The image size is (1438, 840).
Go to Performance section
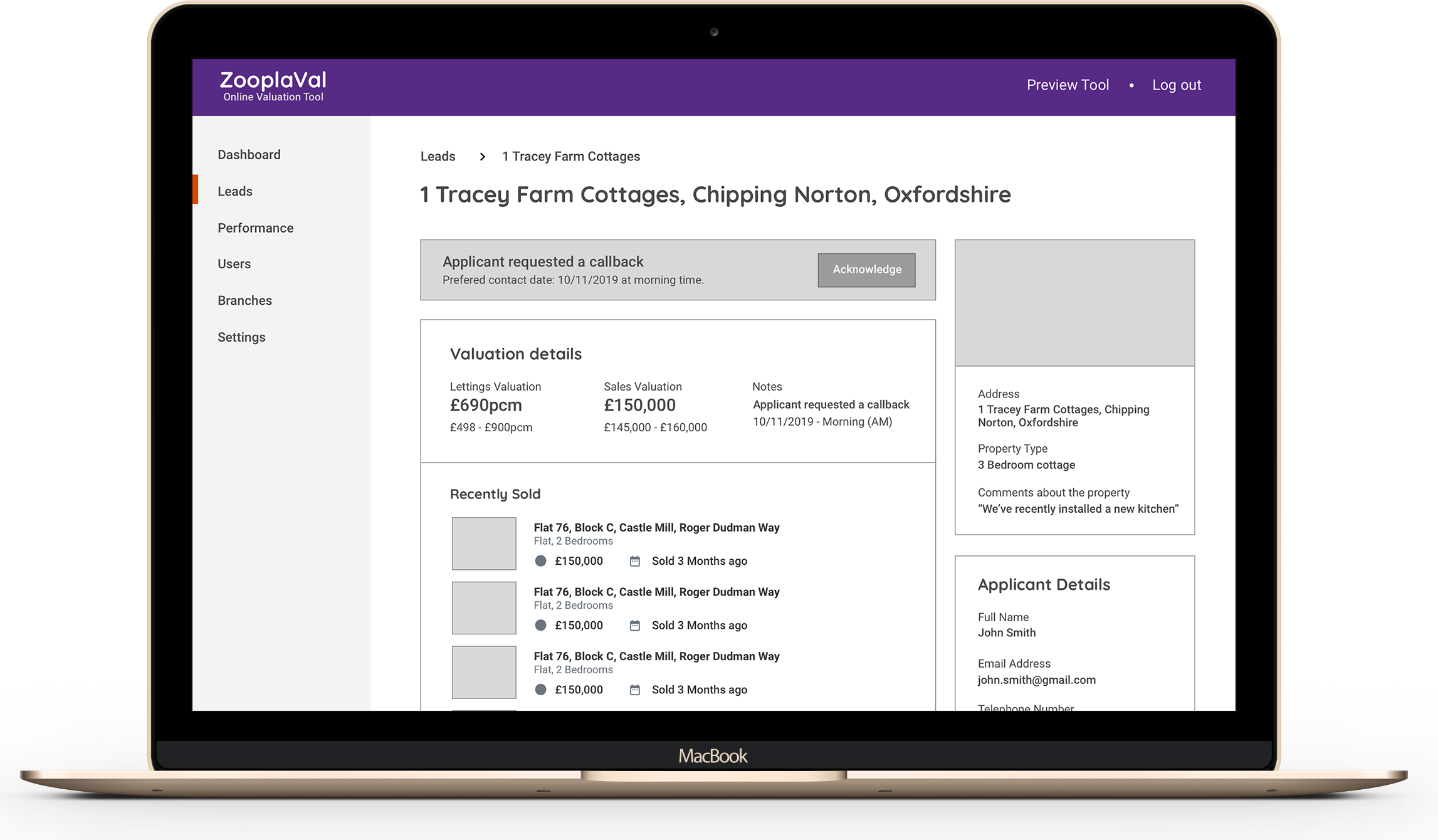tap(255, 228)
